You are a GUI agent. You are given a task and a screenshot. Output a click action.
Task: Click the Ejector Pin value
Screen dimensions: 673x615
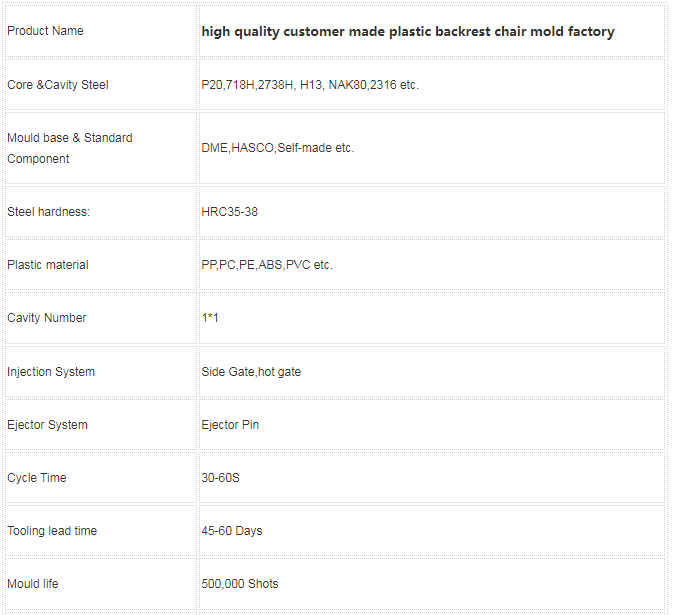pyautogui.click(x=230, y=424)
